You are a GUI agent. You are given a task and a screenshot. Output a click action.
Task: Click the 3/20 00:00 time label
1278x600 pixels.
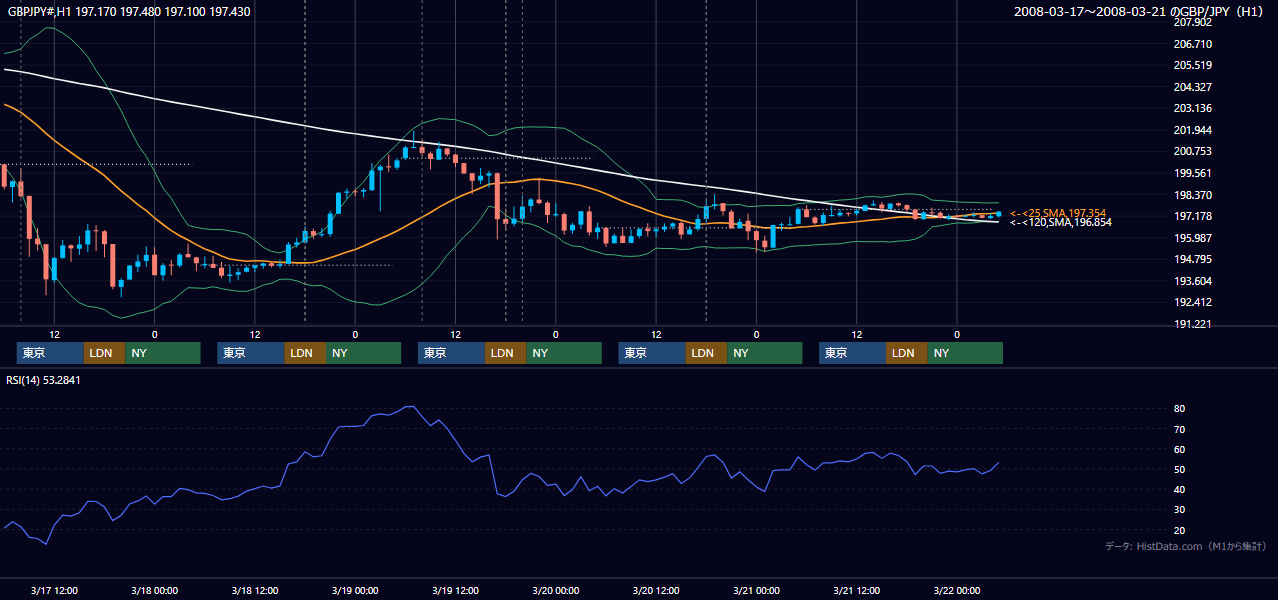point(555,590)
